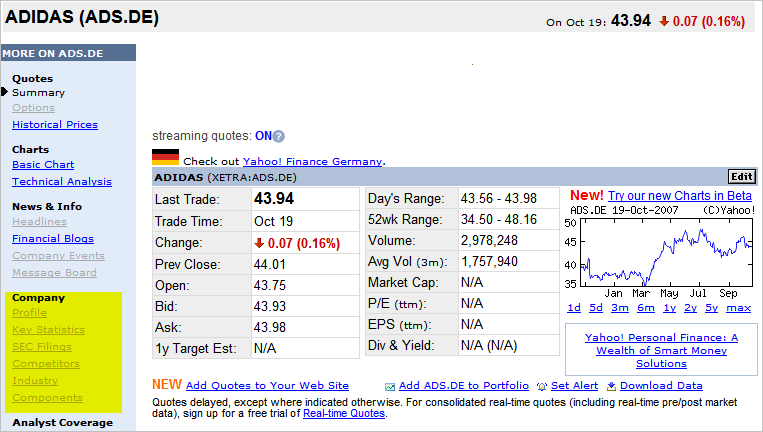Click the Open value 43.75
763x432 pixels.
pyautogui.click(x=270, y=285)
